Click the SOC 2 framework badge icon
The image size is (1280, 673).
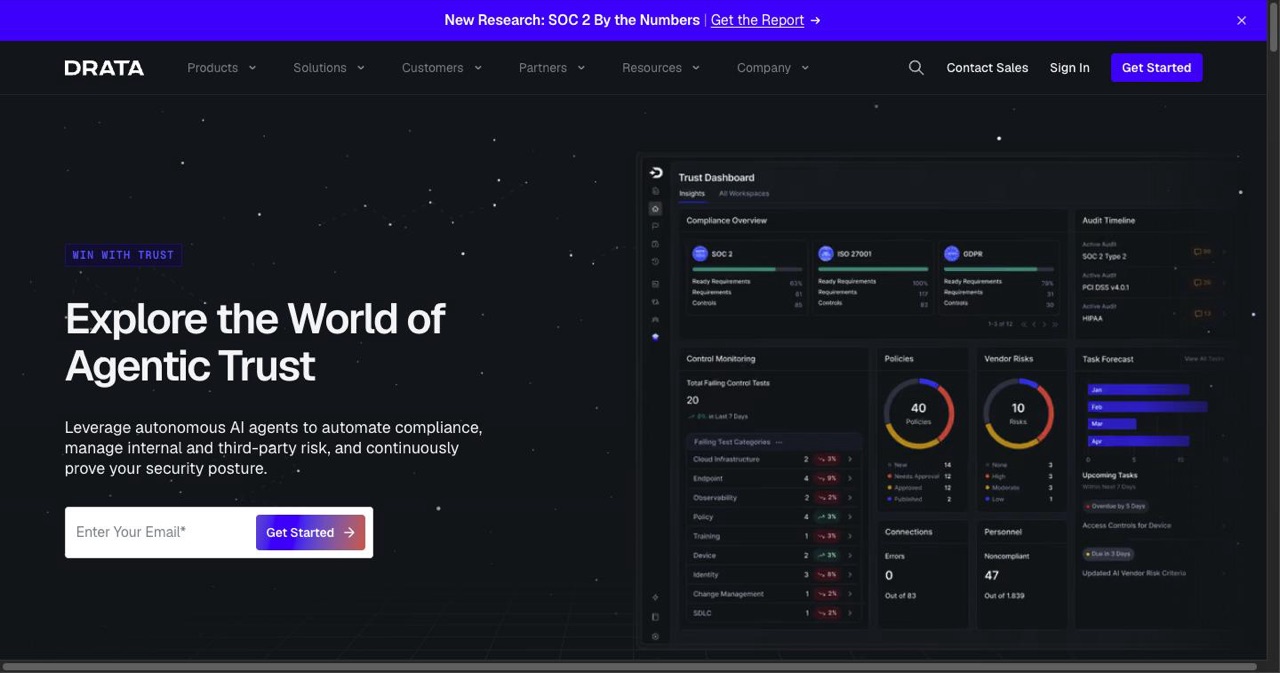click(700, 254)
